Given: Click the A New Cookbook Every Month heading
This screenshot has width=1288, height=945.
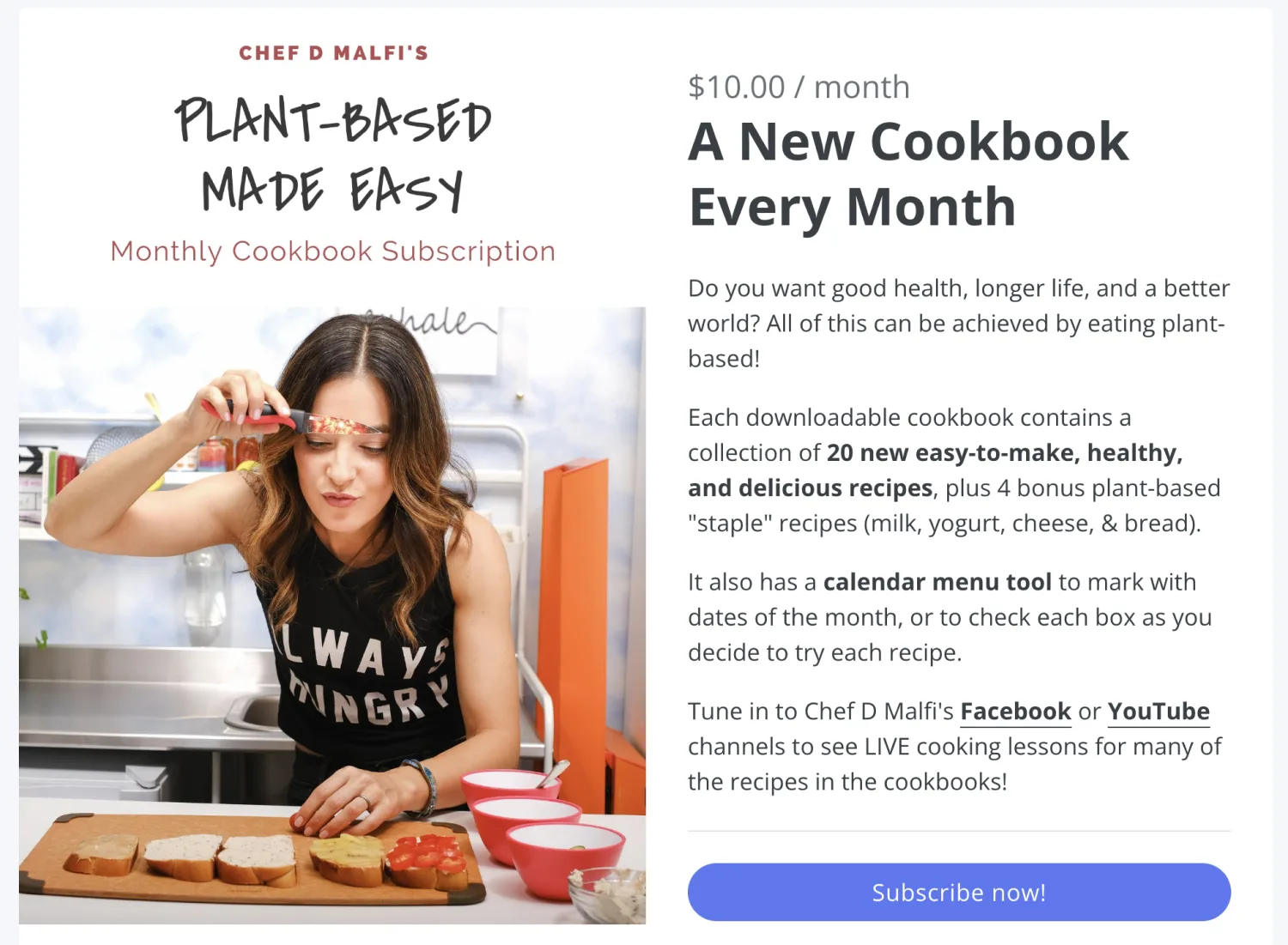Looking at the screenshot, I should pos(908,173).
